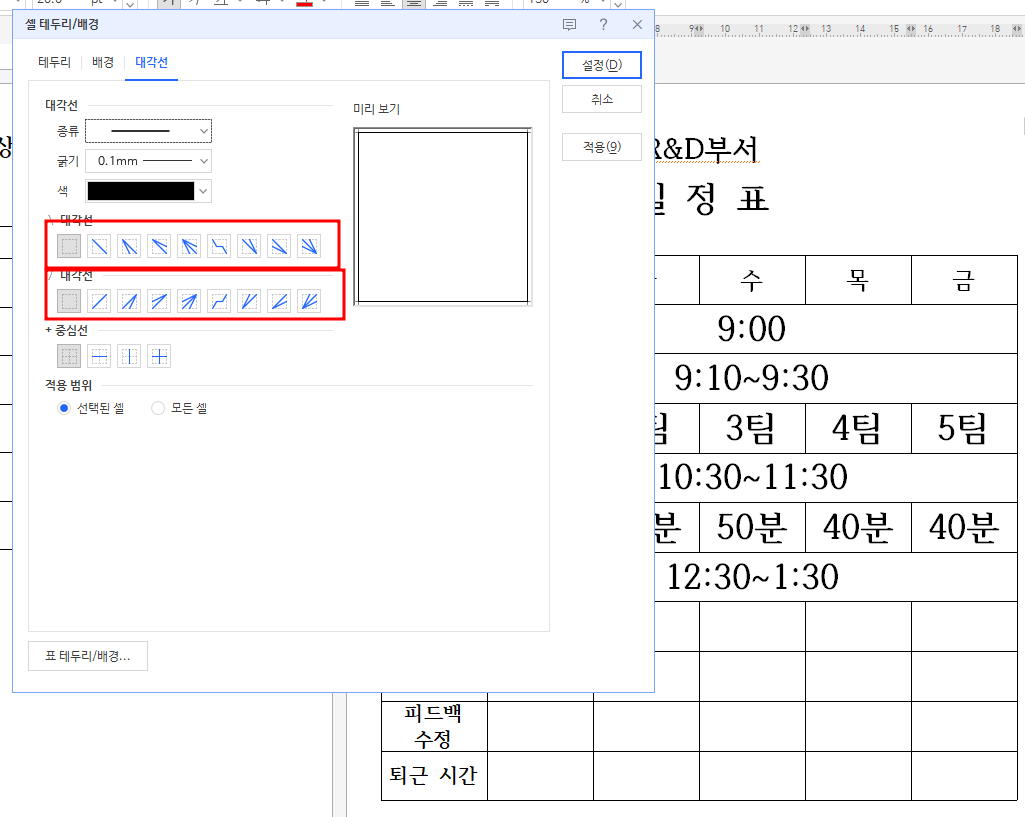The image size is (1025, 817).
Task: Click the black line color swatch
Action: (x=141, y=191)
